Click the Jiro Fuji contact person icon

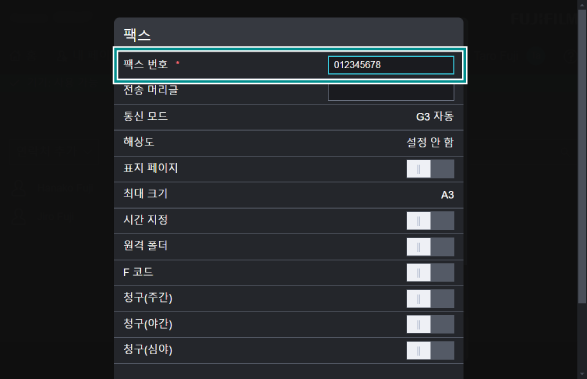pyautogui.click(x=18, y=216)
